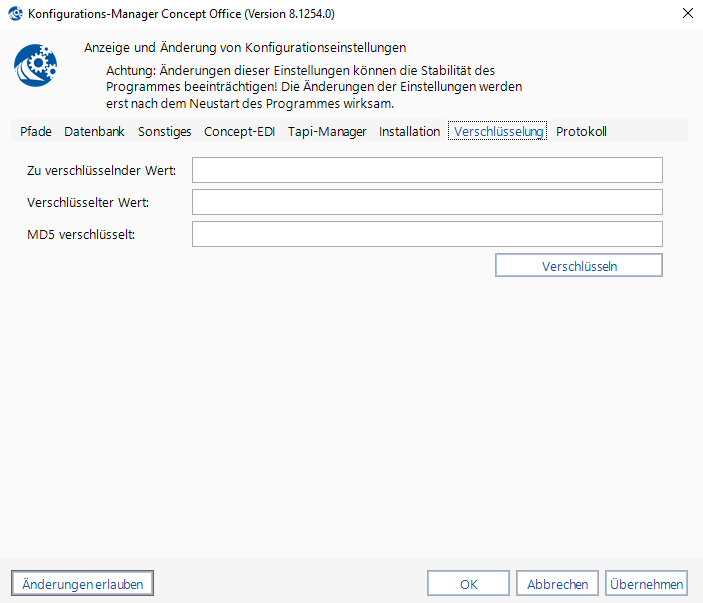The width and height of the screenshot is (703, 603).
Task: Go to the Concept-EDI tab
Action: pos(239,131)
